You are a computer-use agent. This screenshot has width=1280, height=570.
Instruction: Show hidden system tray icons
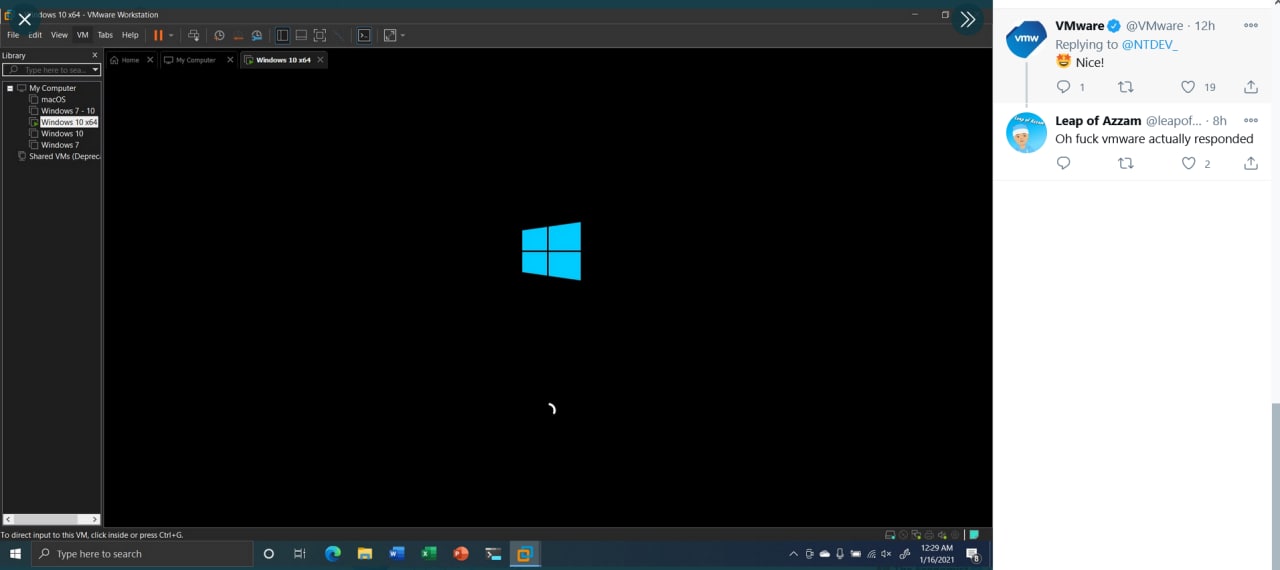[x=794, y=554]
